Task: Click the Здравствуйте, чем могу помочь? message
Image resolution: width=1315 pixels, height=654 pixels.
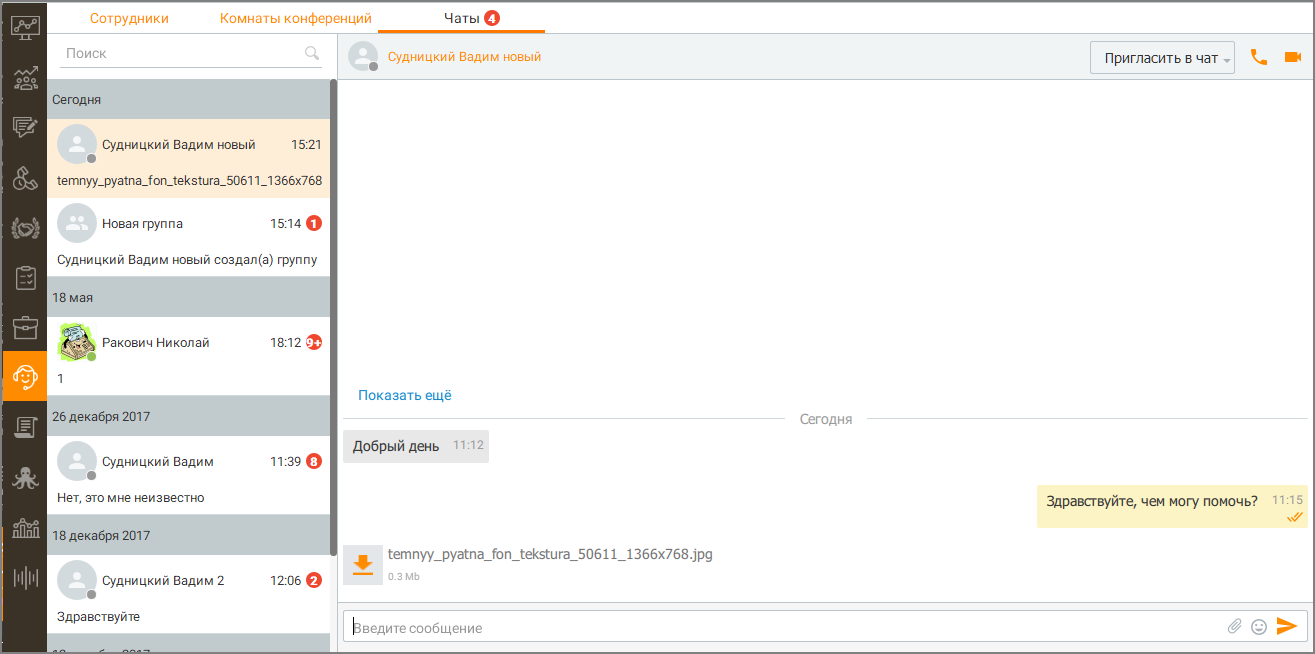Action: click(x=1172, y=507)
